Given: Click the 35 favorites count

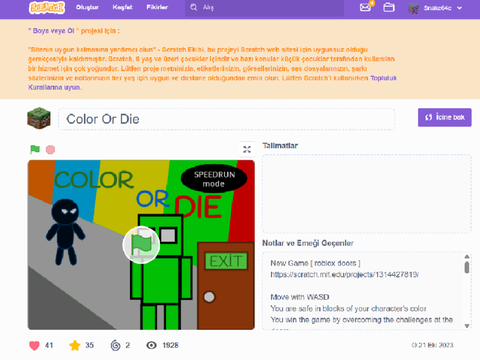Looking at the screenshot, I should (89, 345).
